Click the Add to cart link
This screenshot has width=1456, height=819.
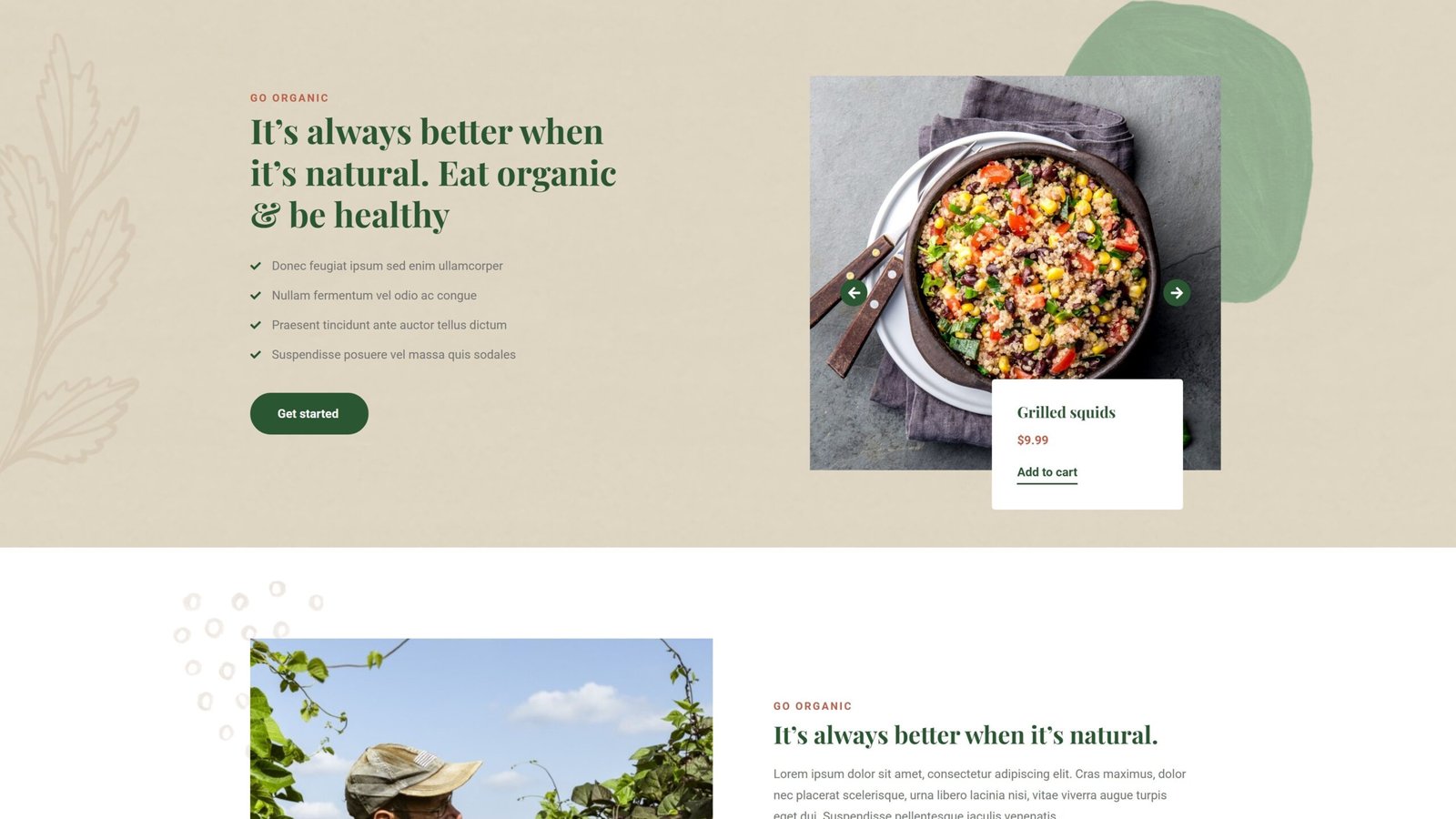click(1046, 472)
